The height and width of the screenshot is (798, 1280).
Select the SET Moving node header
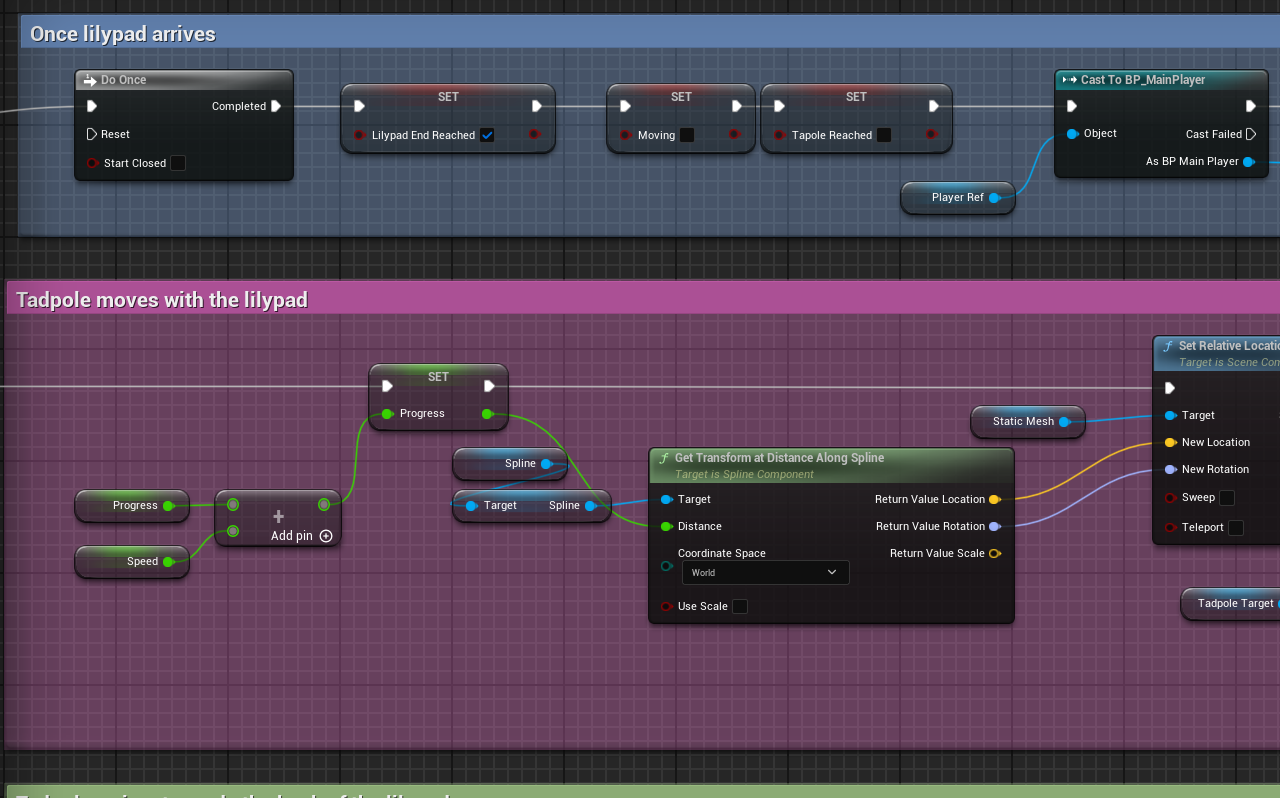[x=681, y=97]
